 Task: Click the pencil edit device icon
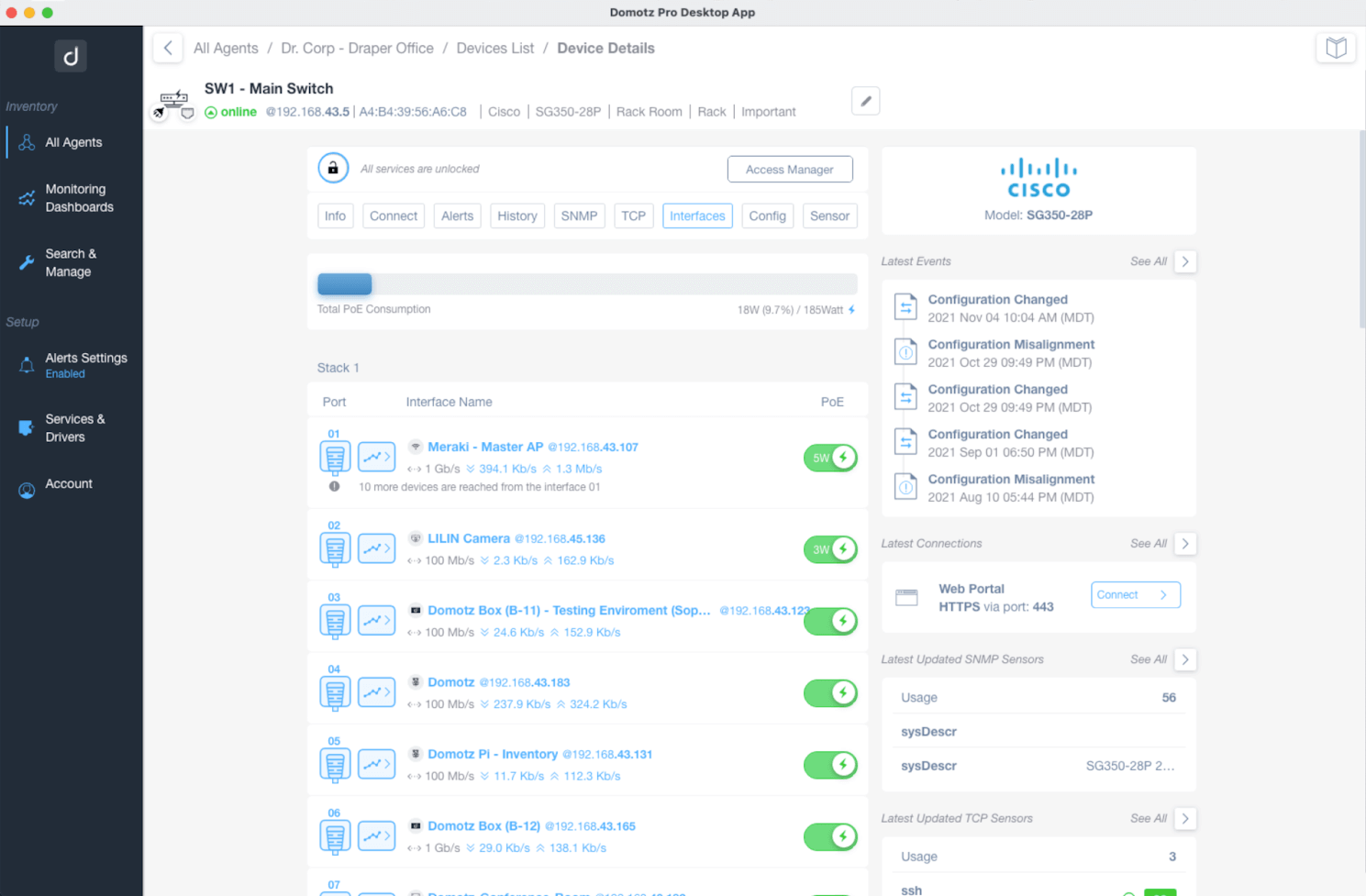(x=865, y=101)
